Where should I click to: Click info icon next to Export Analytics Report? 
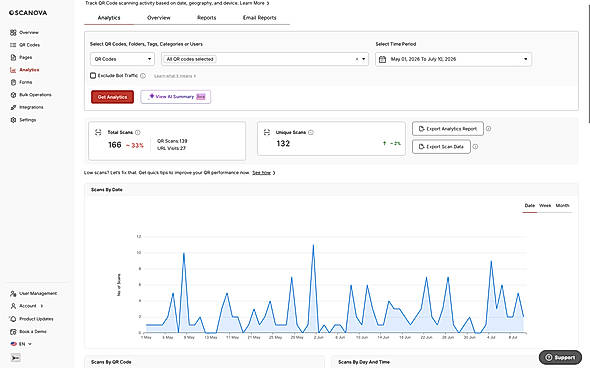coord(488,129)
